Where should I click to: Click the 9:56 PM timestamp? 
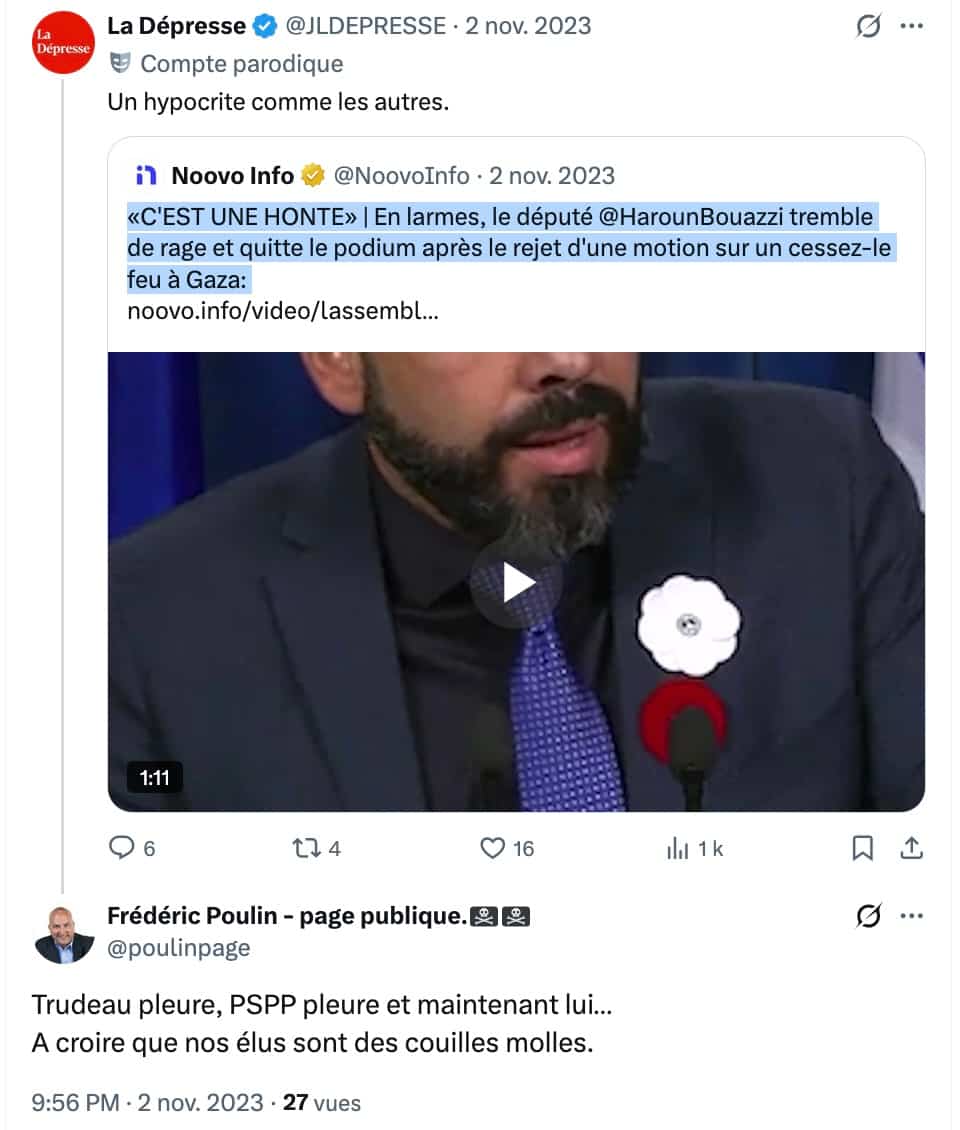(x=75, y=1103)
